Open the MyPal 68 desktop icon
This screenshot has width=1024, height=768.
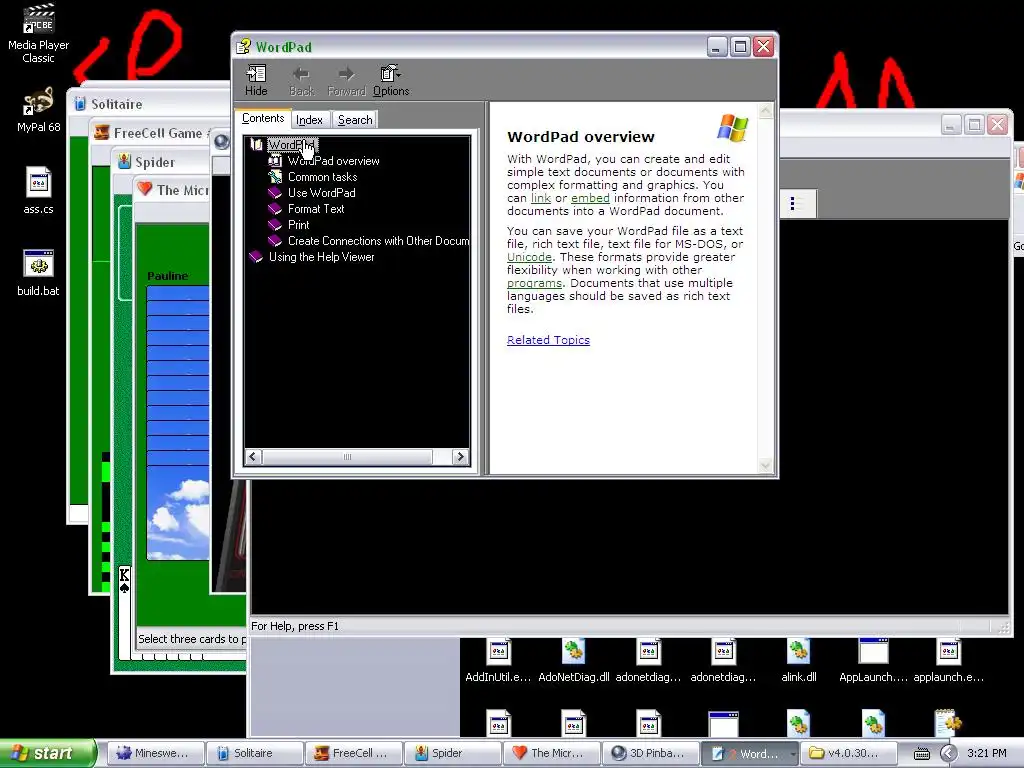click(x=39, y=110)
